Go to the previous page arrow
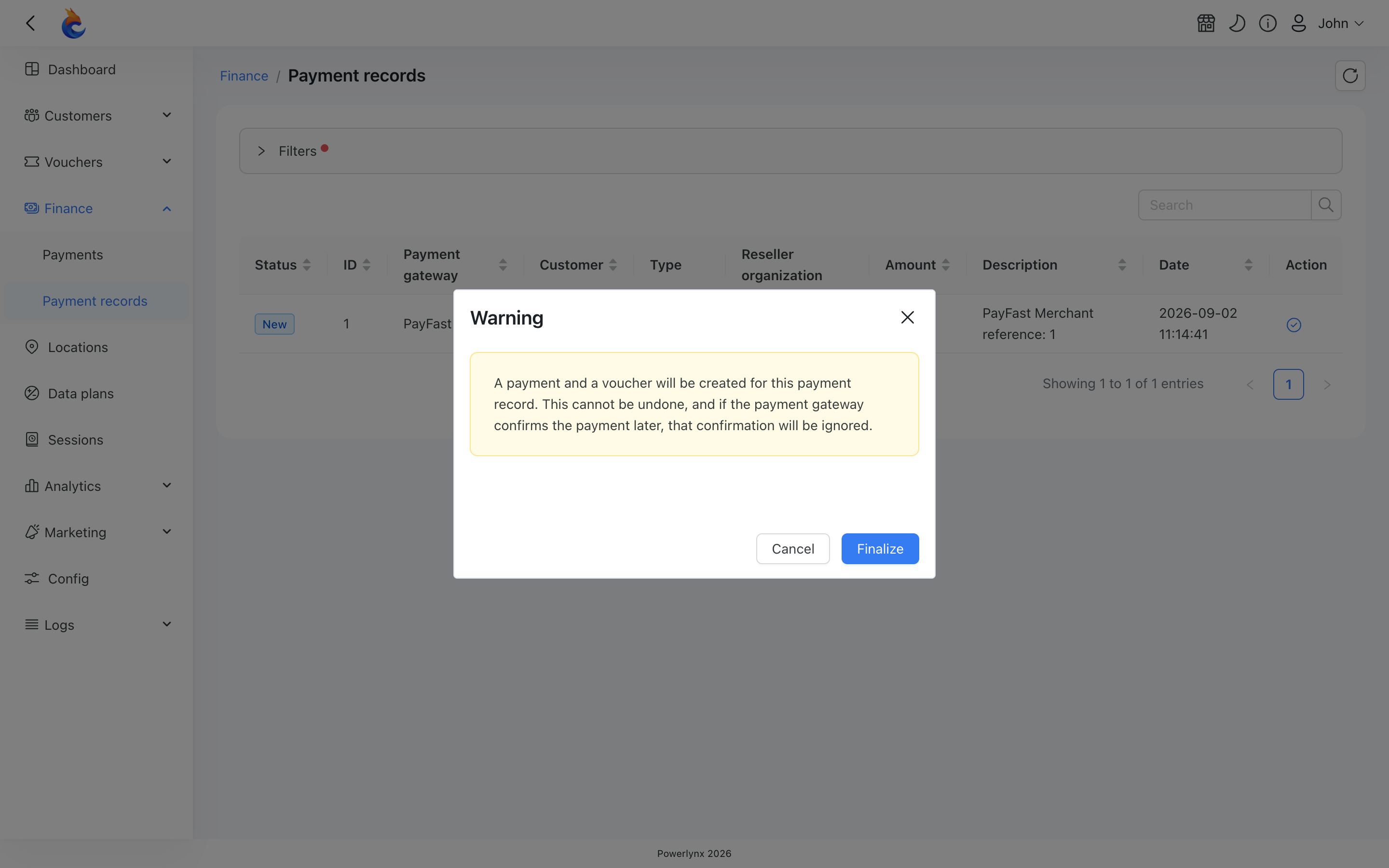This screenshot has width=1389, height=868. coord(1250,384)
